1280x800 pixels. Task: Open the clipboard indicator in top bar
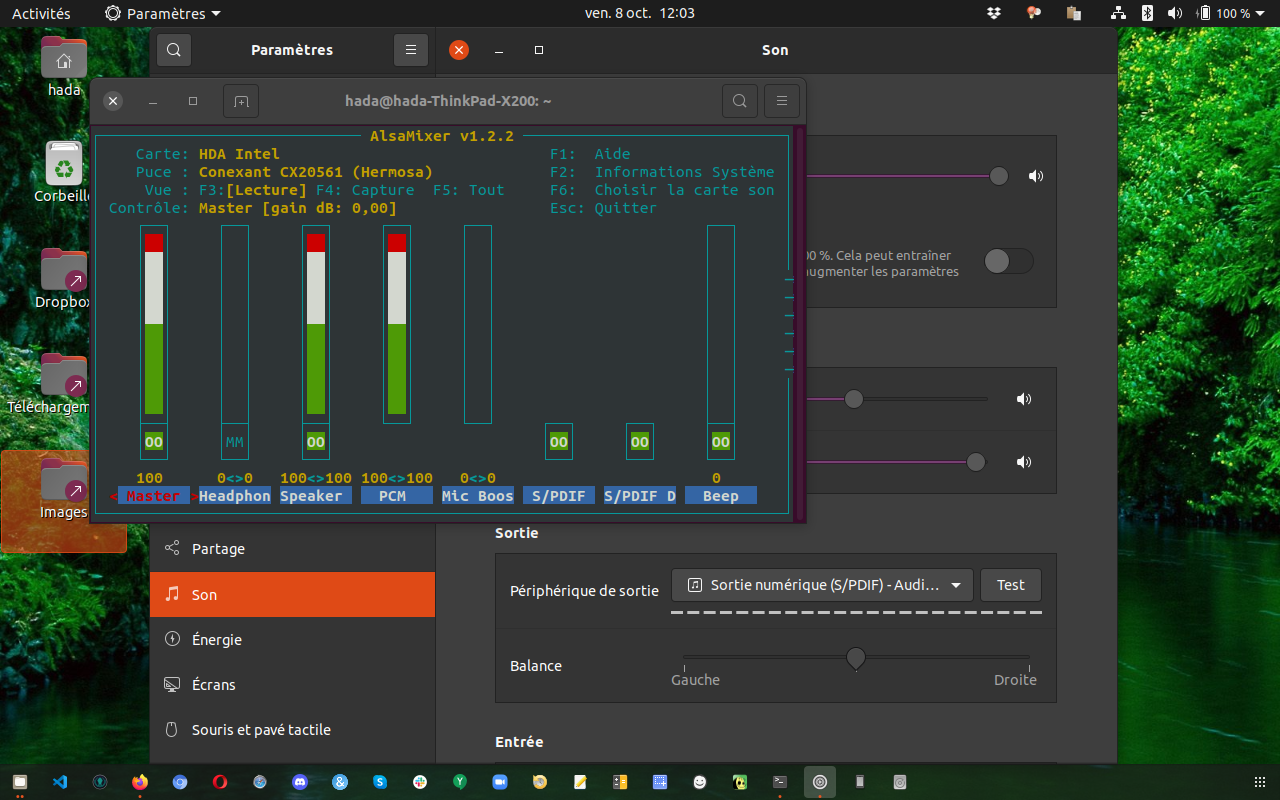point(1074,13)
